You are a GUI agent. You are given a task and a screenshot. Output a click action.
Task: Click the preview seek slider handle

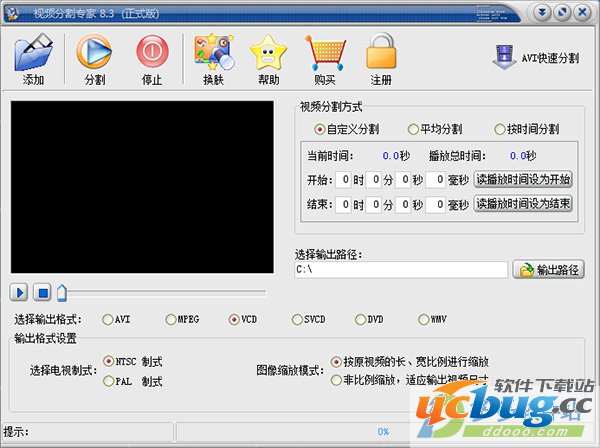[62, 293]
